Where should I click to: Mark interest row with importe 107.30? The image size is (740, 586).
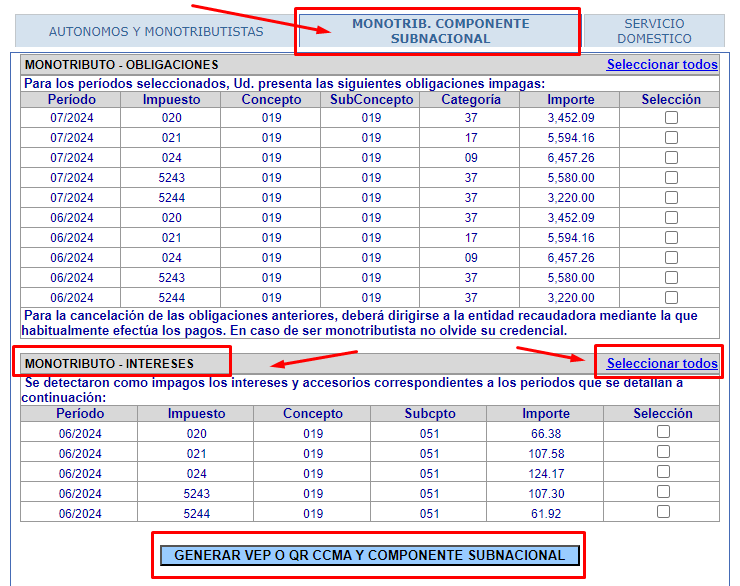click(663, 492)
